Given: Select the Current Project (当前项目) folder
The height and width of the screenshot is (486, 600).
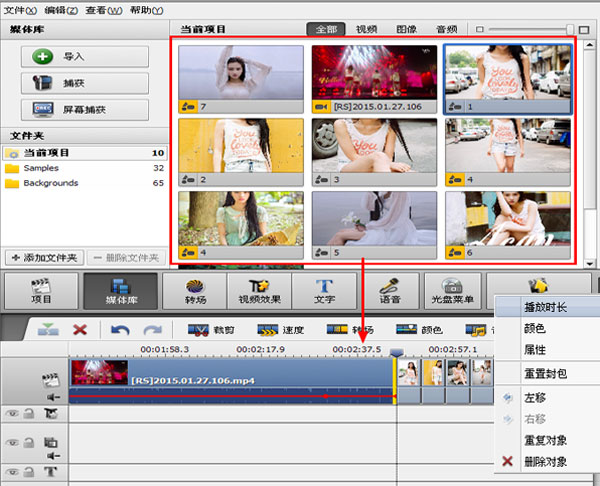Looking at the screenshot, I should click(x=85, y=153).
